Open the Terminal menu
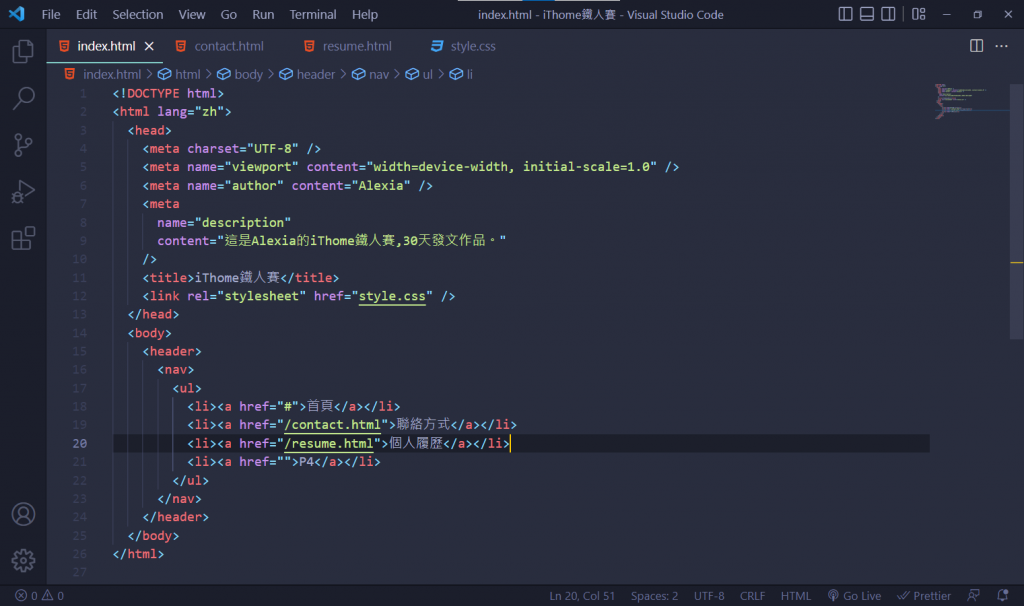Viewport: 1024px width, 606px height. click(x=313, y=14)
